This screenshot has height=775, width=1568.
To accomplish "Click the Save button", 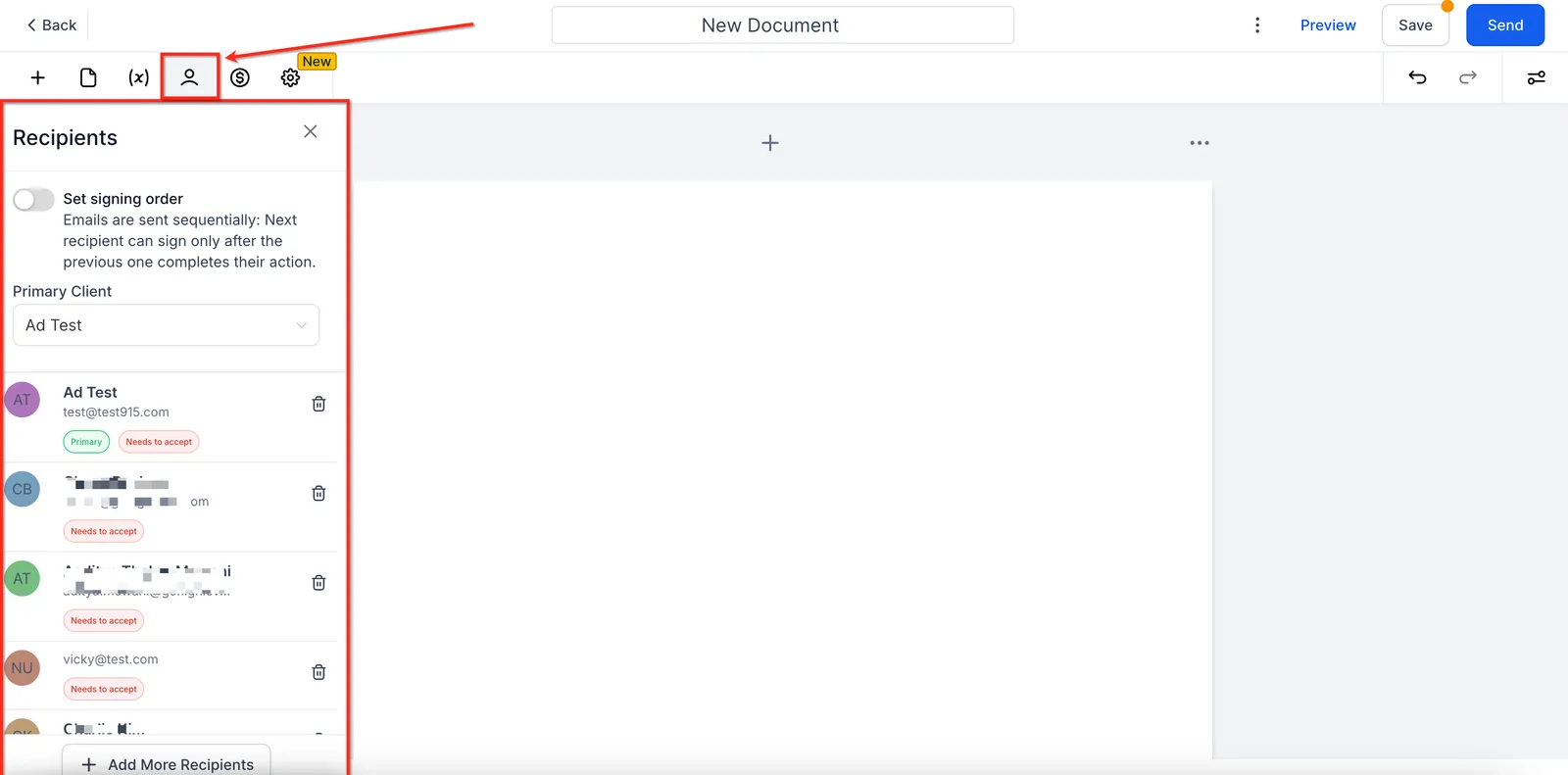I will [x=1415, y=25].
